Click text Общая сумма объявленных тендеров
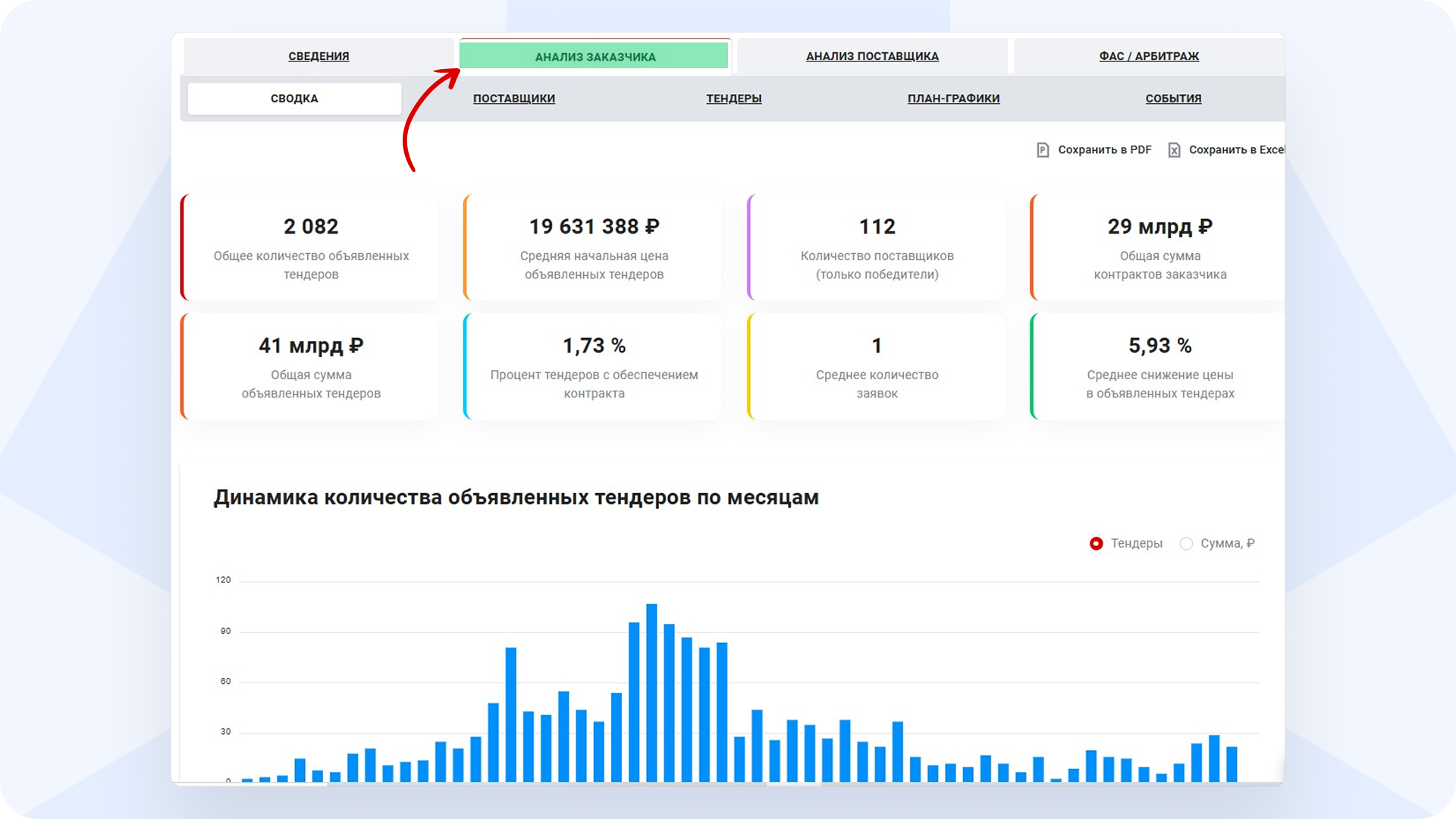Image resolution: width=1456 pixels, height=819 pixels. point(311,384)
